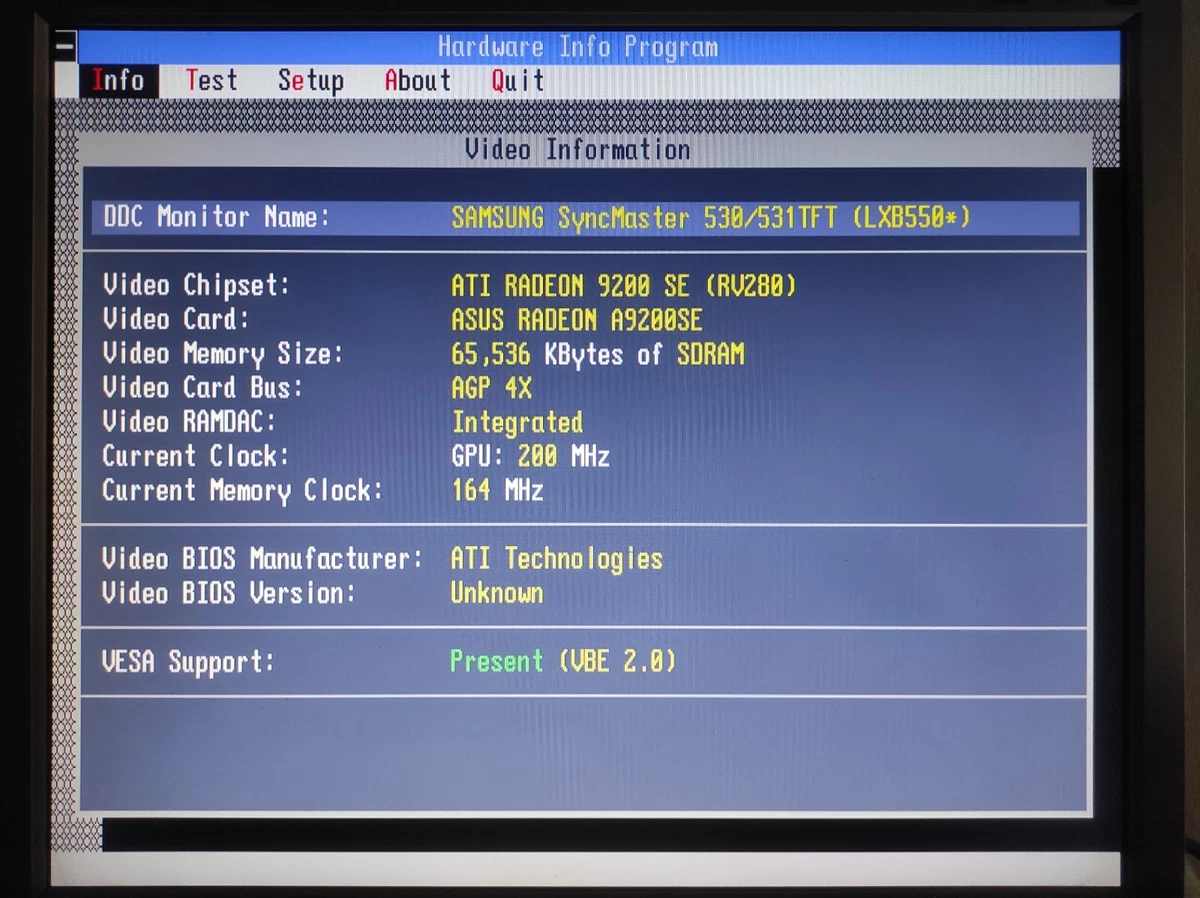Screen dimensions: 1200x898
Task: Click the AGP 4X value
Action: [492, 388]
